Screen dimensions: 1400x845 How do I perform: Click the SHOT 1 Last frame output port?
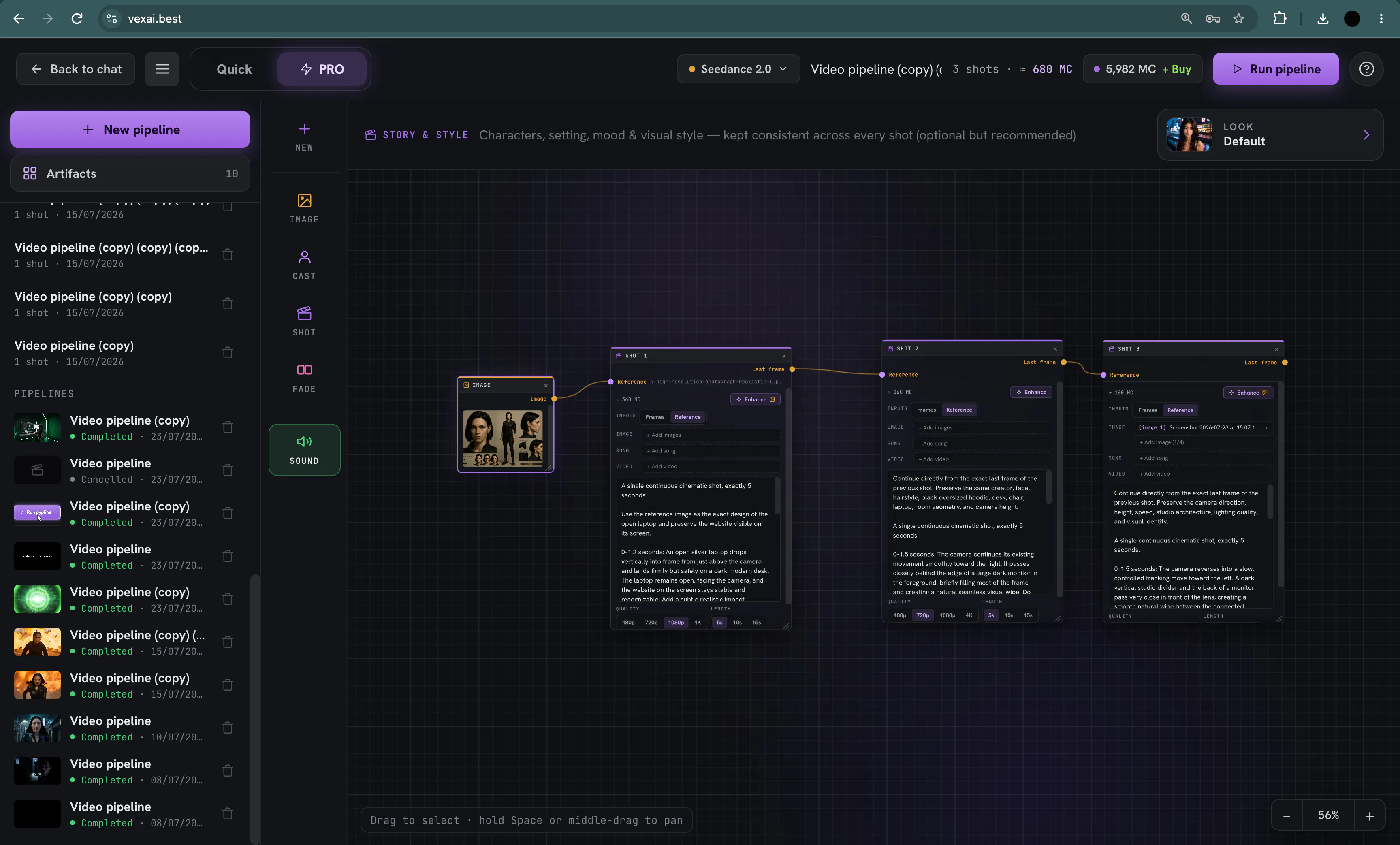pyautogui.click(x=792, y=369)
